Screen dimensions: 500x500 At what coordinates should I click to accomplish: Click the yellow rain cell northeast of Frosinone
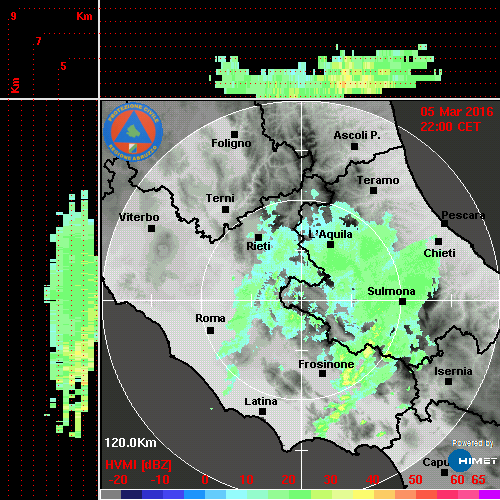[x=368, y=352]
